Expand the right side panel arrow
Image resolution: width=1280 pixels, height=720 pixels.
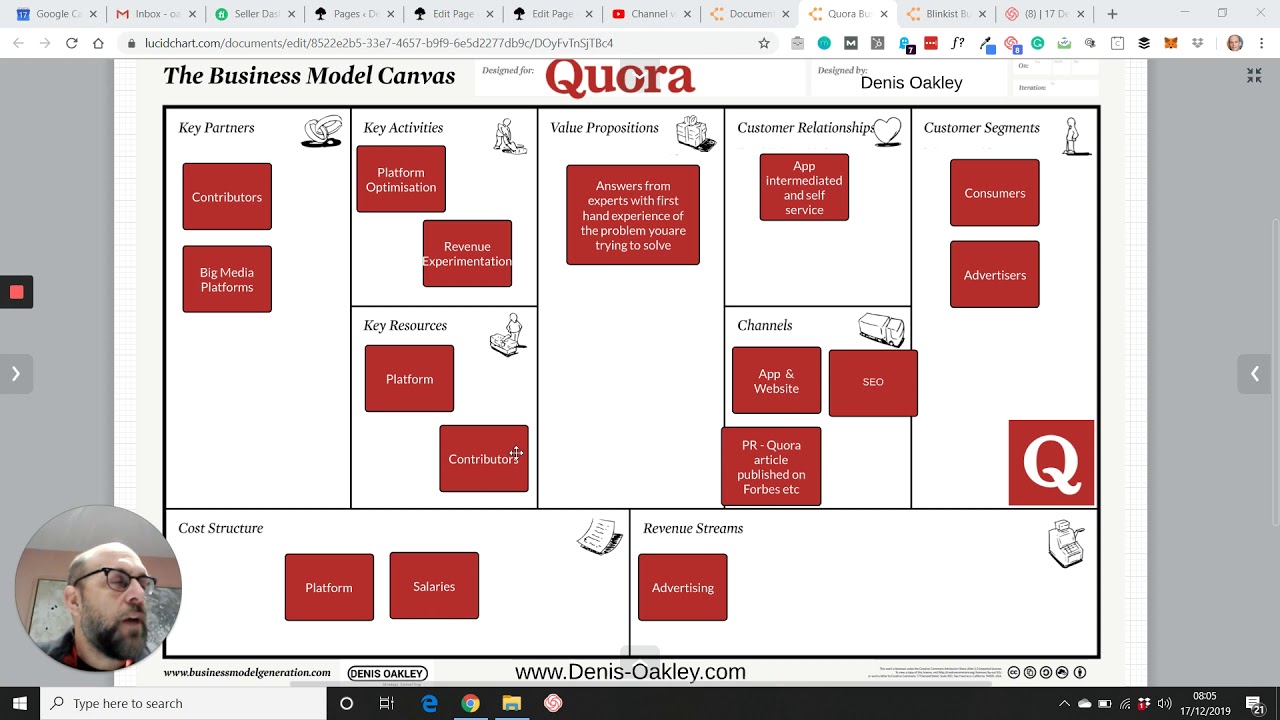pyautogui.click(x=1254, y=374)
